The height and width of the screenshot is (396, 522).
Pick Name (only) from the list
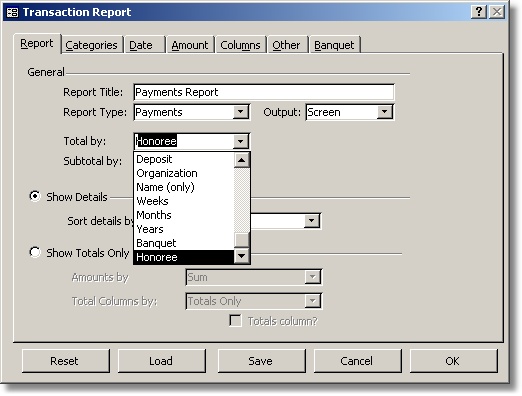coord(184,187)
